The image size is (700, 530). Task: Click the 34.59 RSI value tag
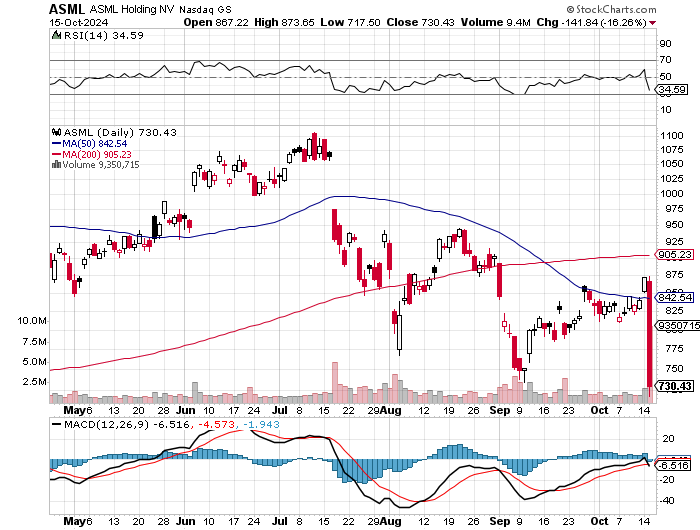670,89
